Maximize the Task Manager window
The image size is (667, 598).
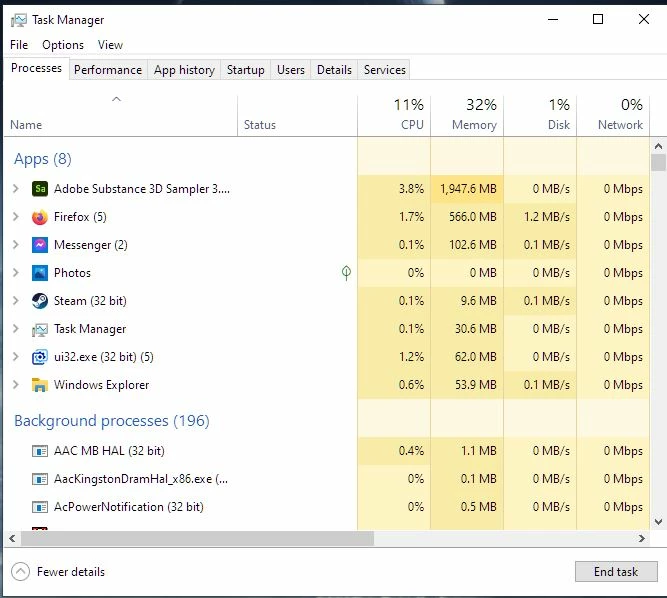point(598,19)
